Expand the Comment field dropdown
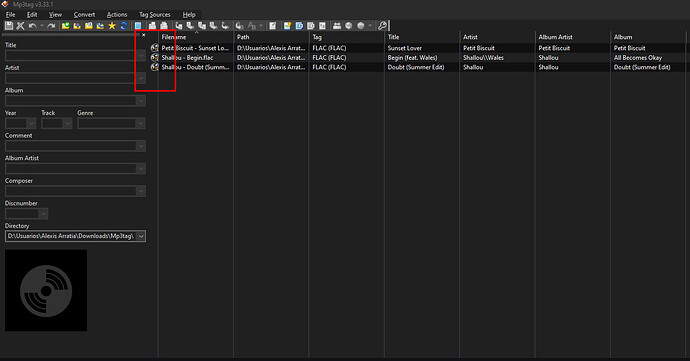This screenshot has width=690, height=361. (x=141, y=146)
